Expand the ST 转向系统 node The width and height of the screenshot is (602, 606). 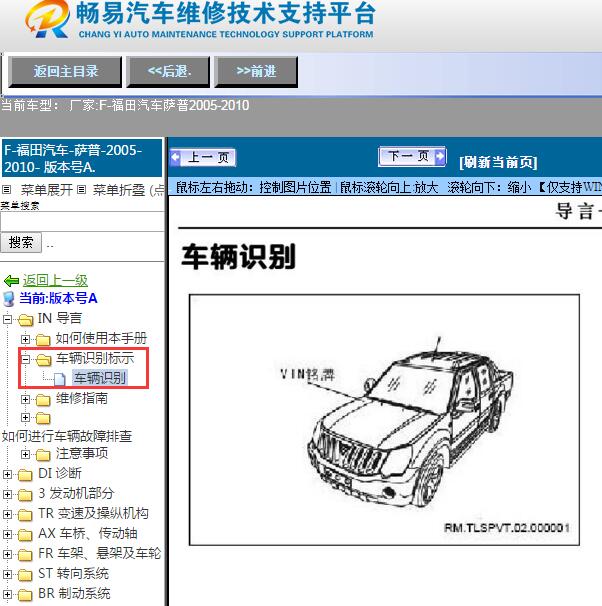[x=7, y=575]
